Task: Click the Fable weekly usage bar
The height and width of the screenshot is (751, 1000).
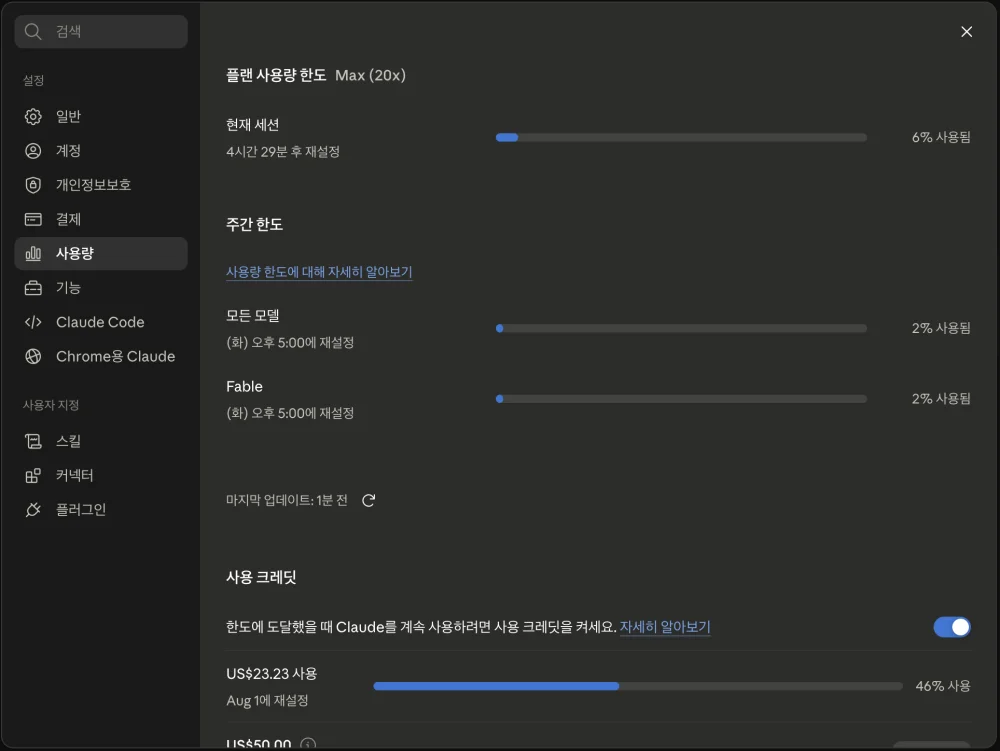Action: tap(681, 399)
